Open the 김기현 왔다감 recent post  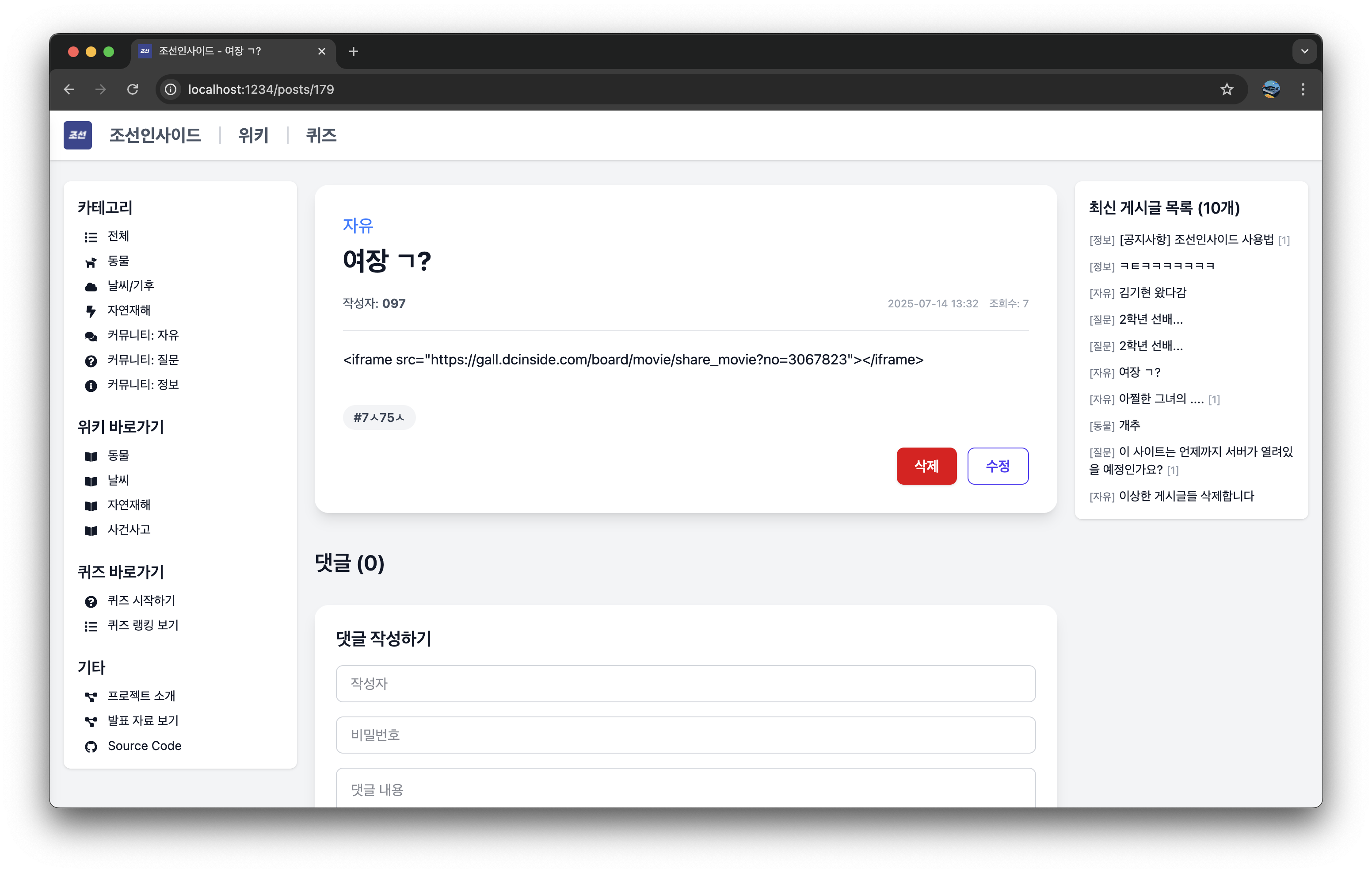point(1152,292)
